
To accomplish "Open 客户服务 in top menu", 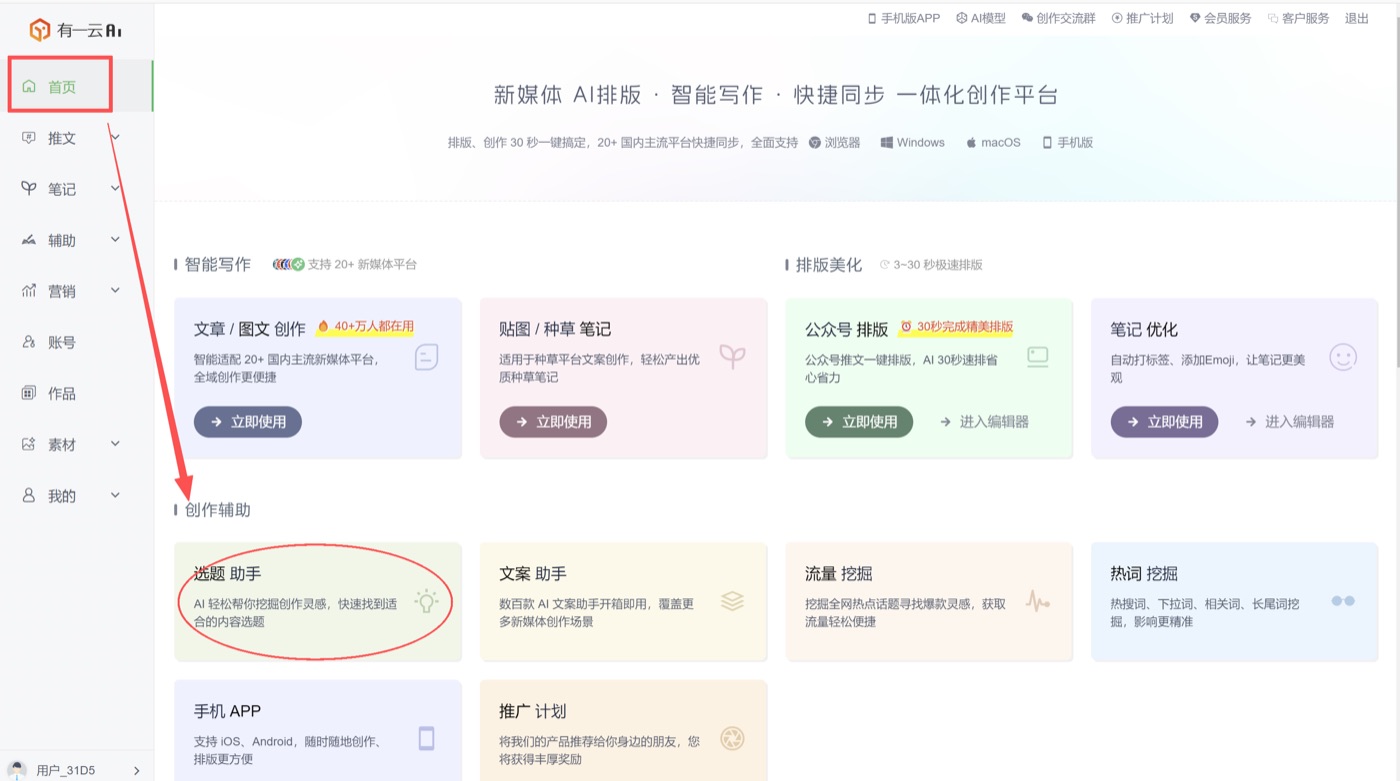I will 1298,18.
